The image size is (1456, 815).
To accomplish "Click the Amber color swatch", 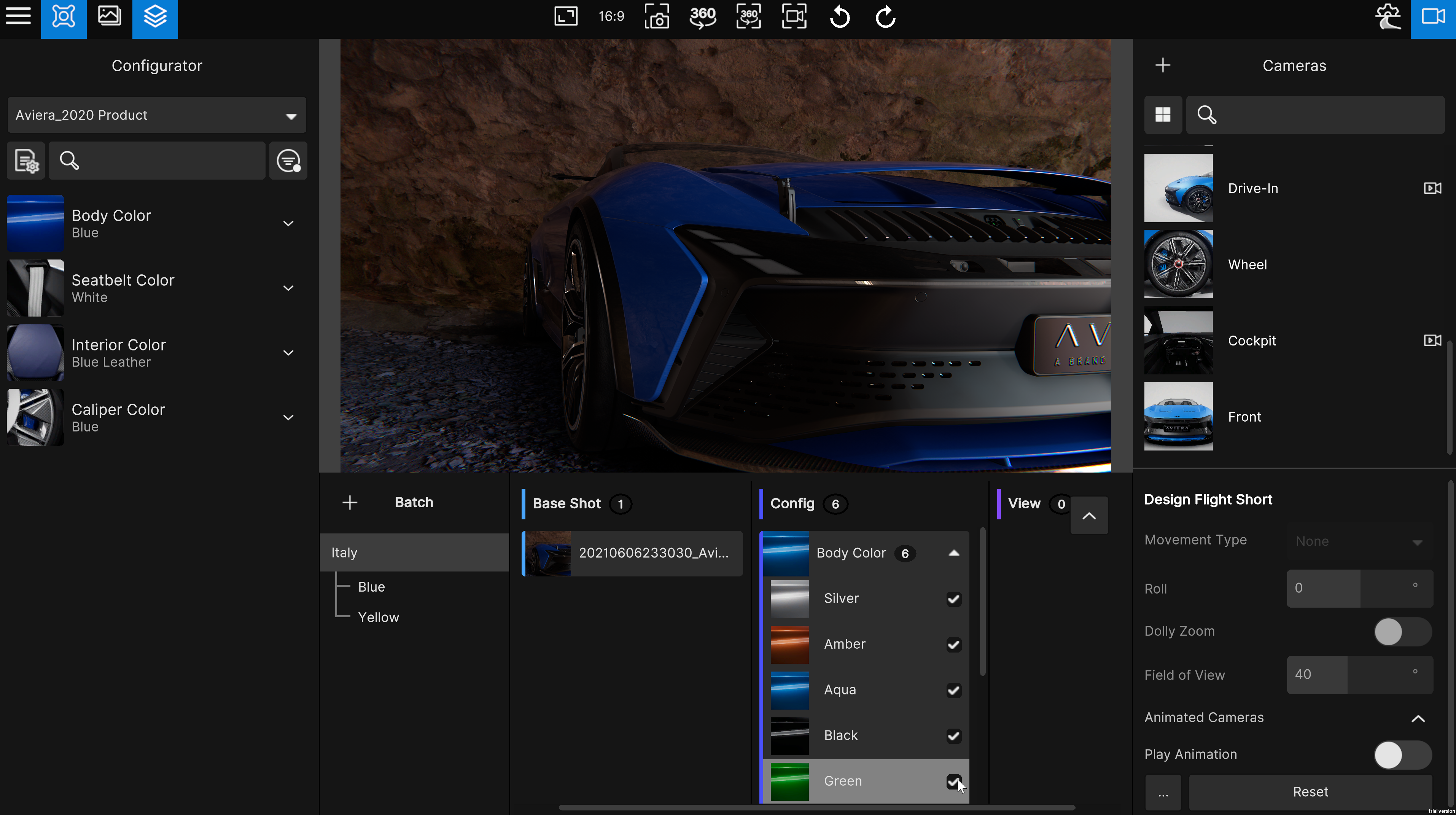I will pyautogui.click(x=789, y=644).
